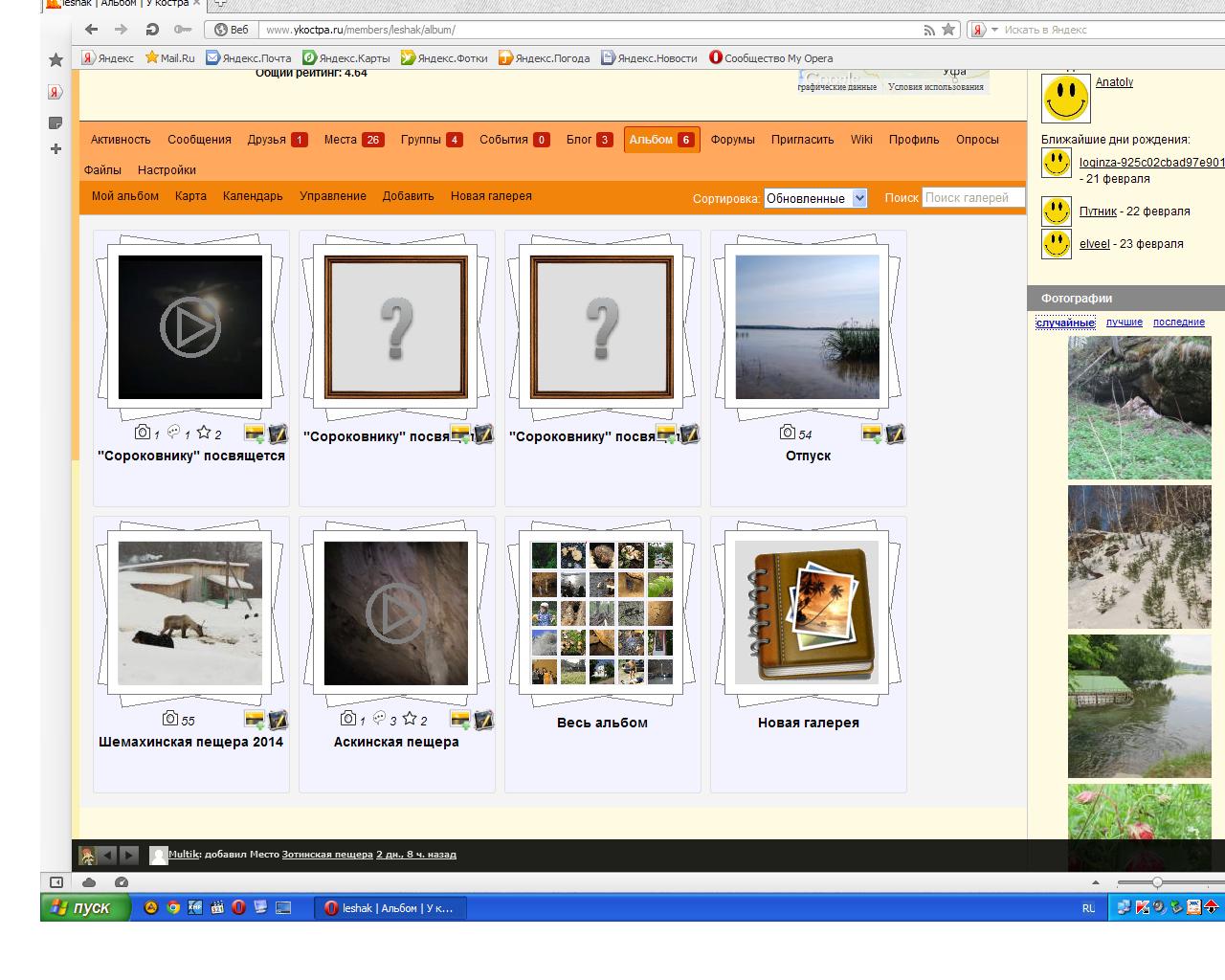Open the Яндекс.Почта bookmark
Image resolution: width=1225 pixels, height=980 pixels.
point(249,58)
